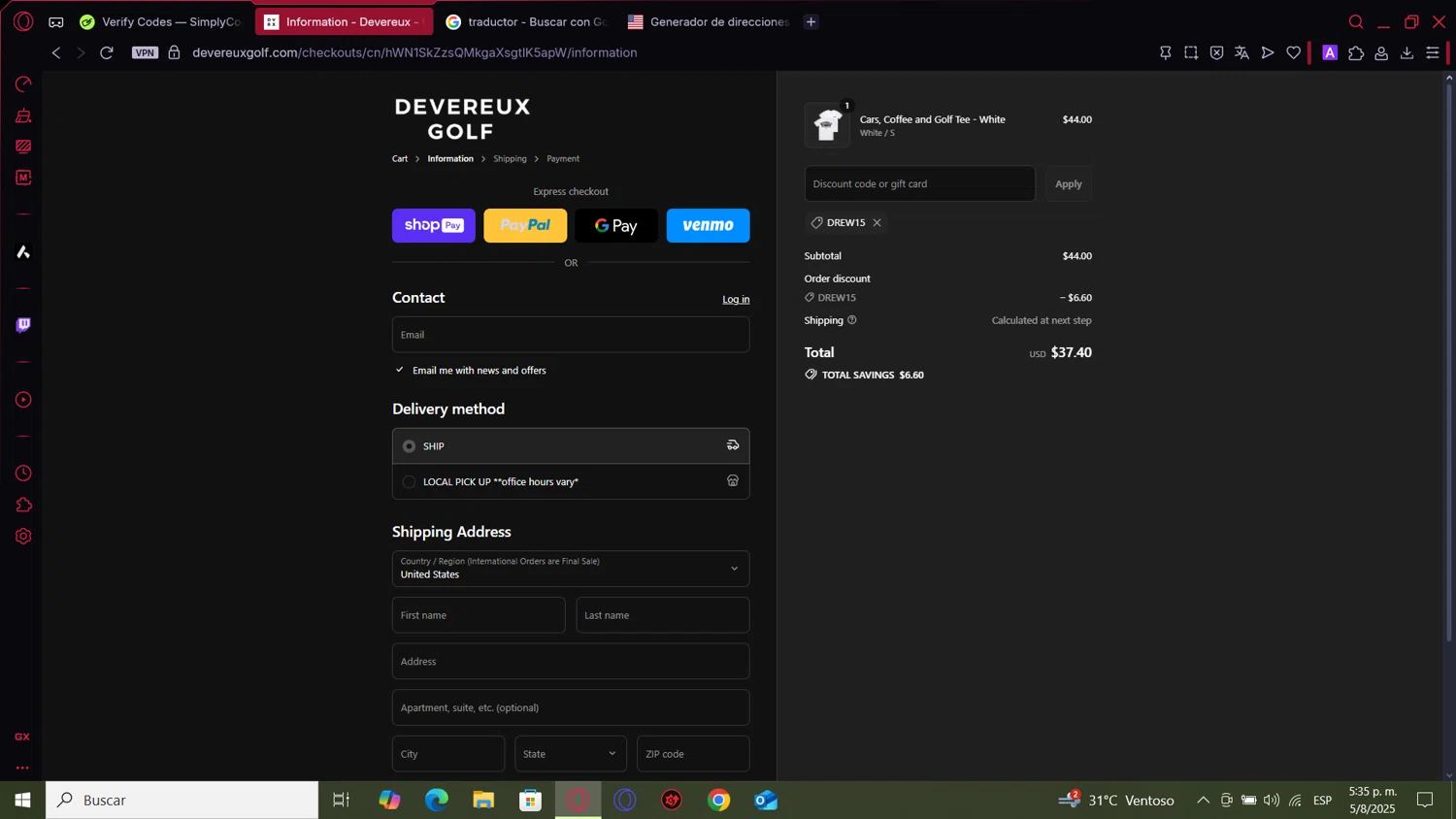Viewport: 1456px width, 819px height.
Task: Click Log in link
Action: (x=736, y=299)
